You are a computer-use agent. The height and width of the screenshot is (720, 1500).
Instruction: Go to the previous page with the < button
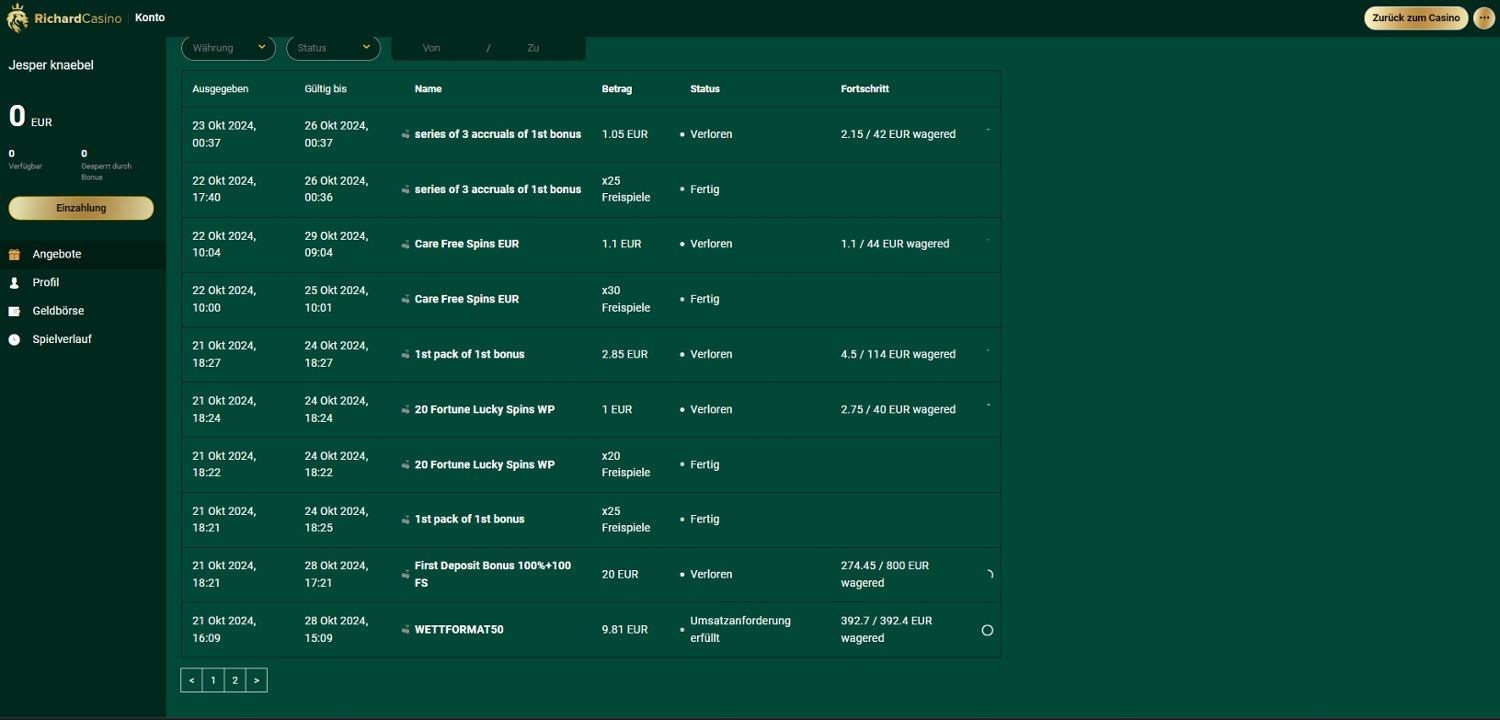click(191, 680)
